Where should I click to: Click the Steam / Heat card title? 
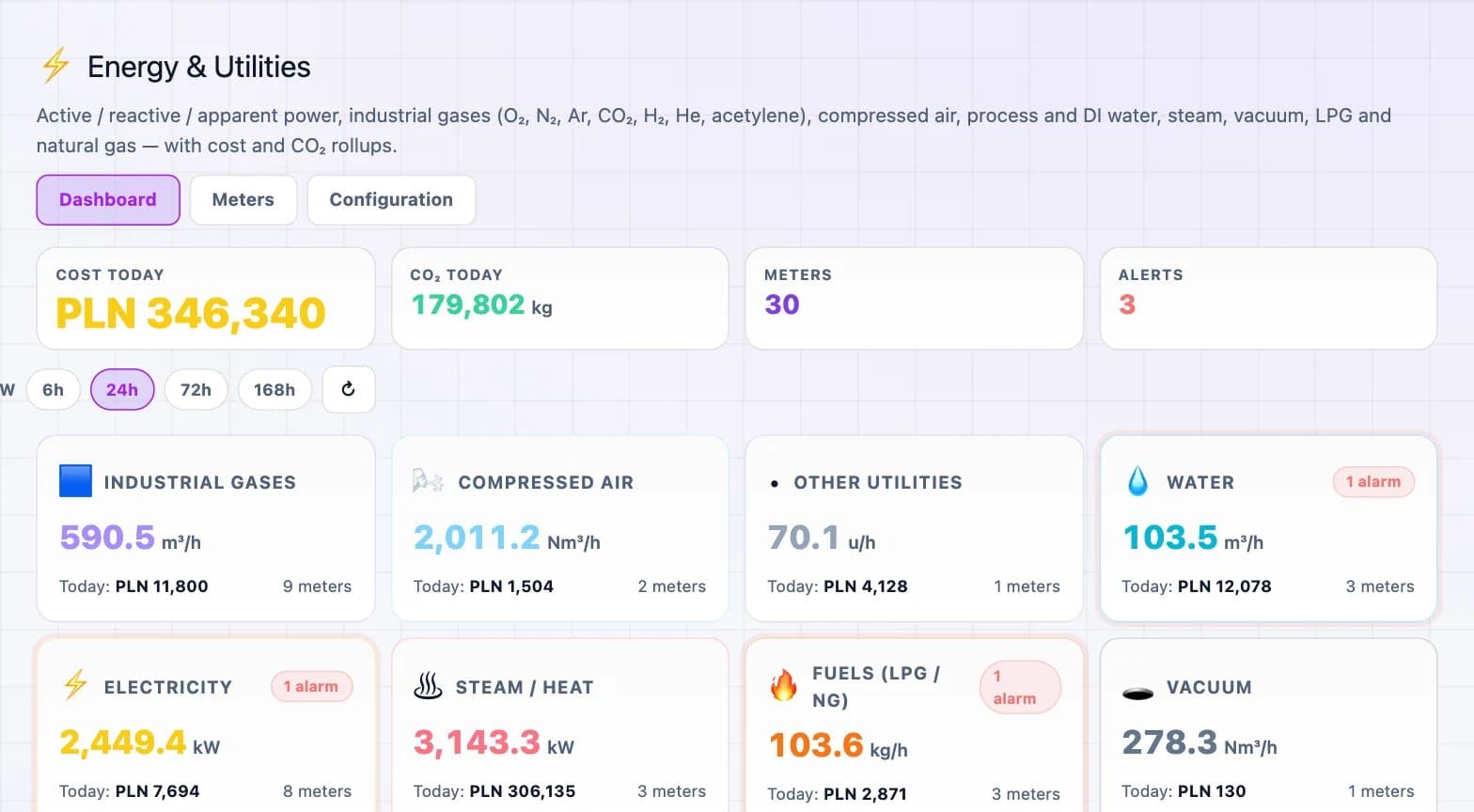coord(525,687)
